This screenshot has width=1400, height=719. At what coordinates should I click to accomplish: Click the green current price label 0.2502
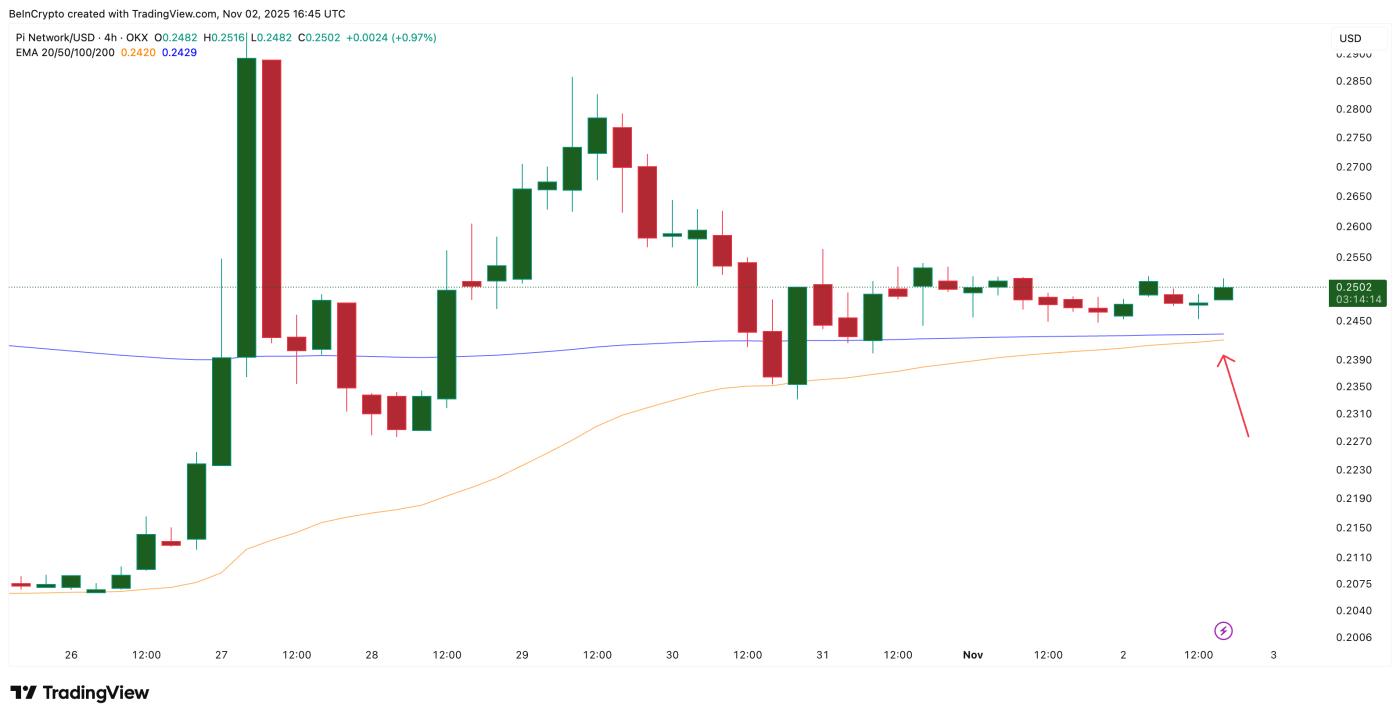pos(1356,287)
